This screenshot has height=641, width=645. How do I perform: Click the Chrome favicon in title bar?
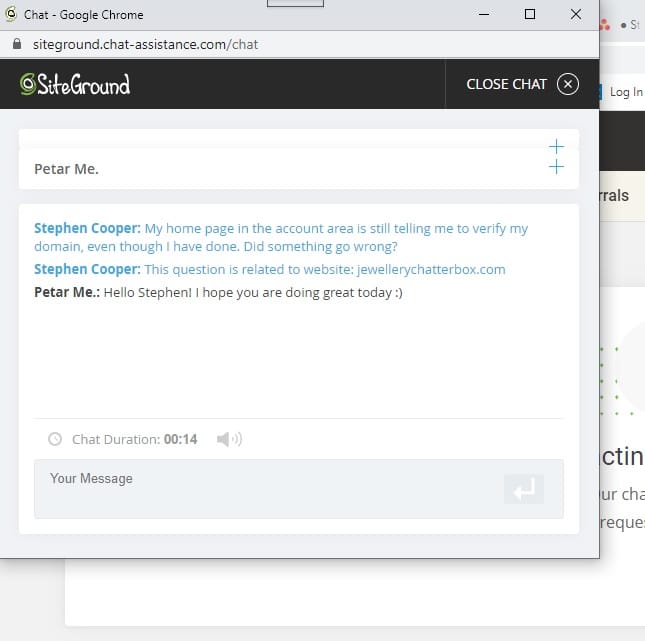[x=11, y=14]
